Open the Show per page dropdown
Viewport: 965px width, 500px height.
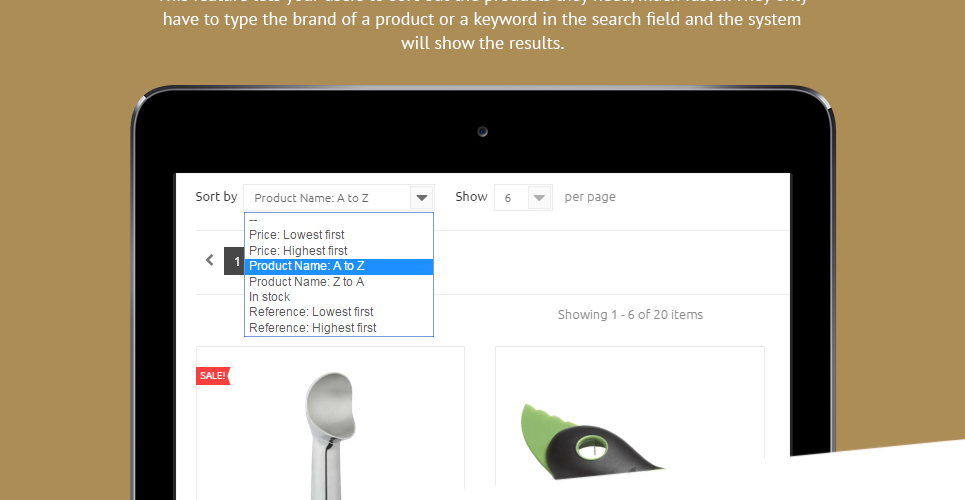523,198
